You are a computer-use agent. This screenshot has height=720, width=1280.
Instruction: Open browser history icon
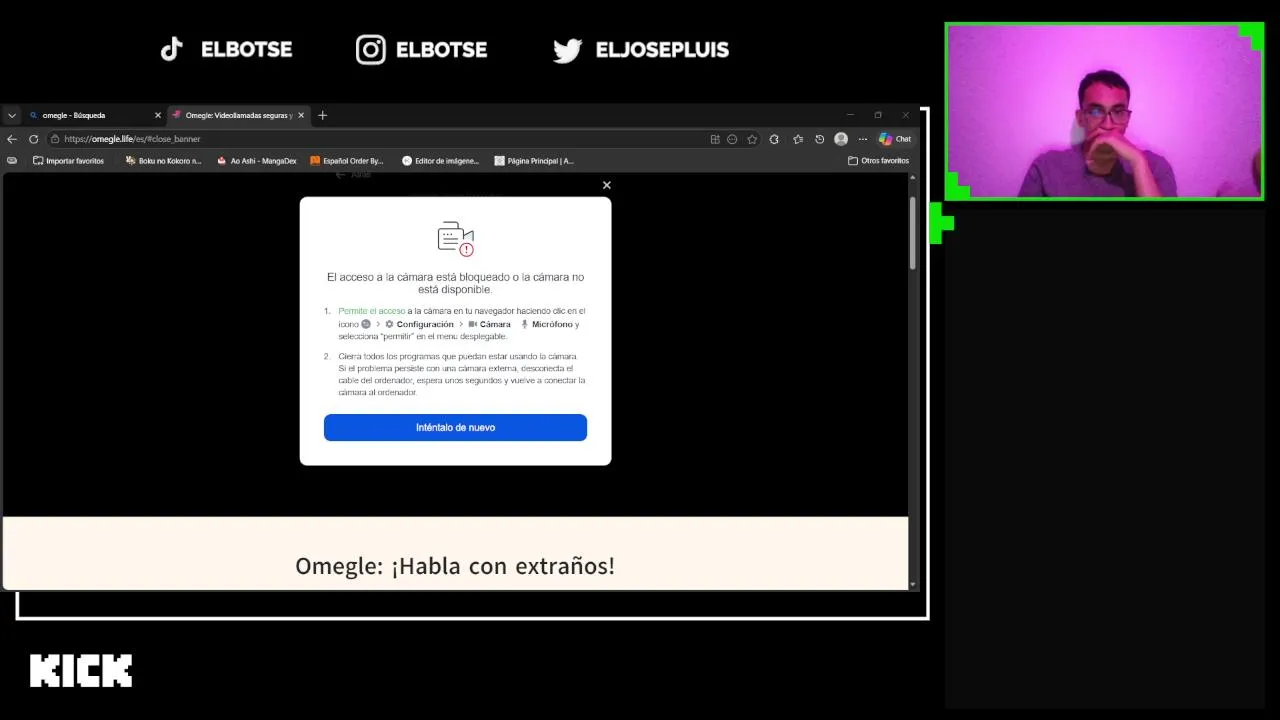pos(820,139)
